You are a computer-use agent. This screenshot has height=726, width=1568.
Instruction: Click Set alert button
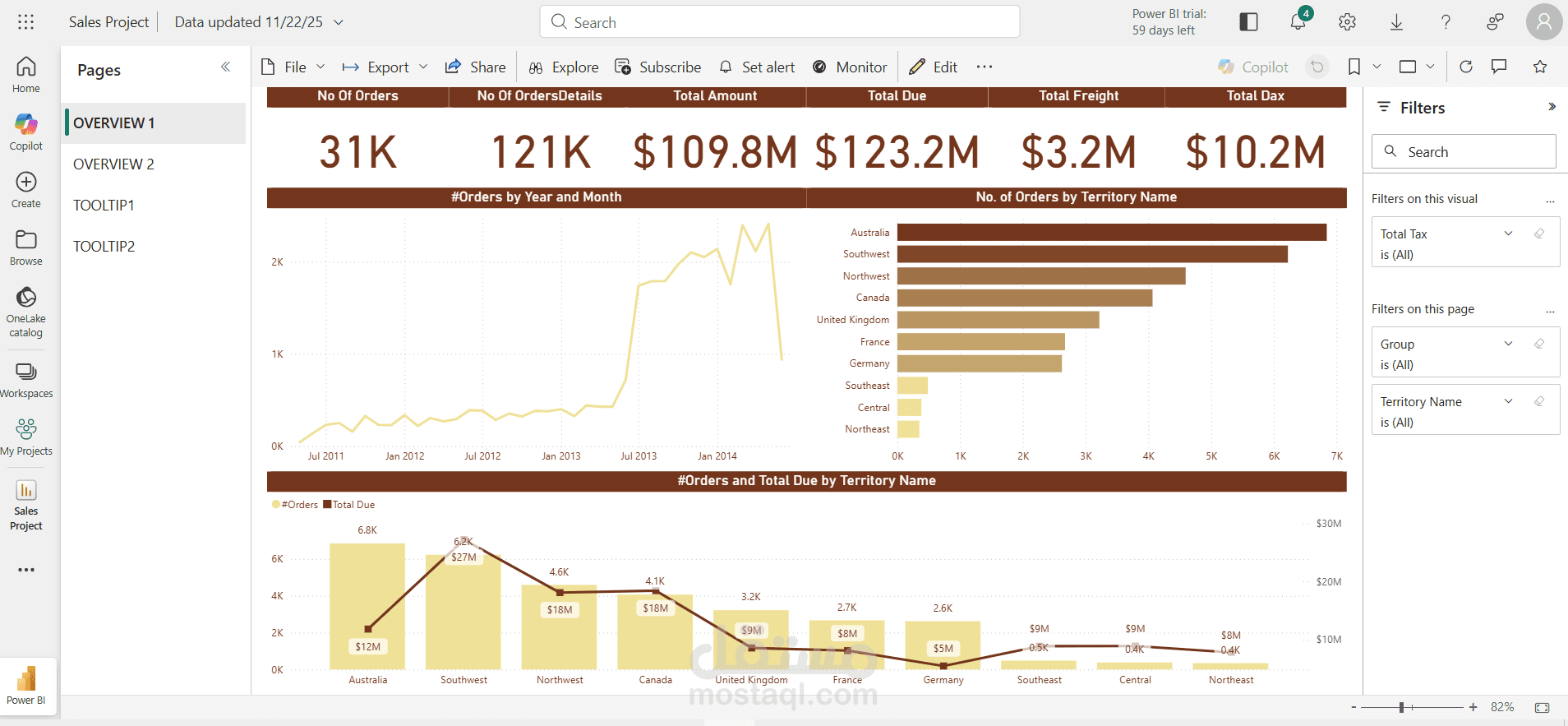(757, 67)
